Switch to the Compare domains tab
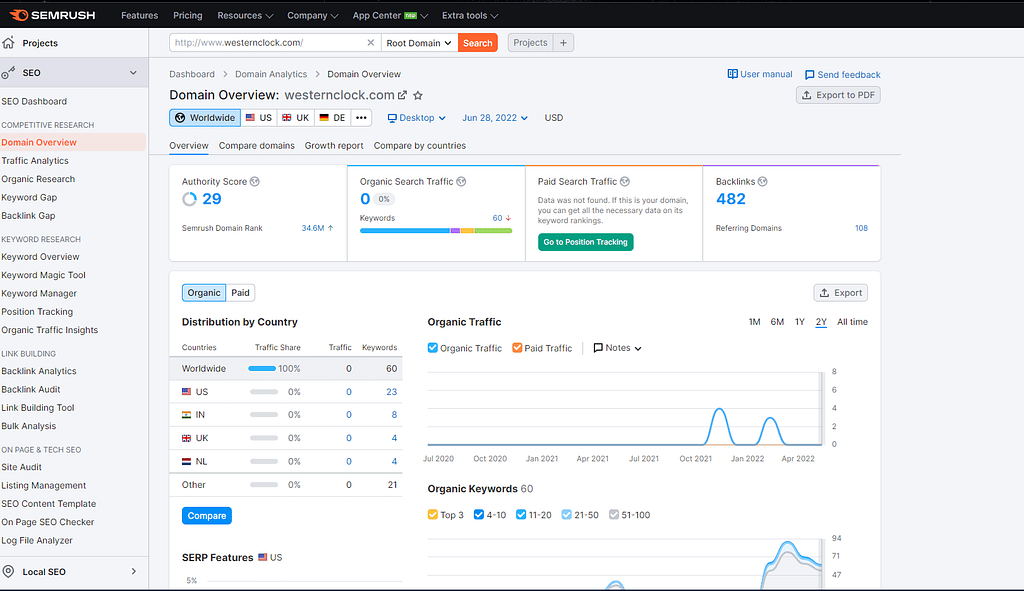This screenshot has width=1024, height=591. tap(257, 146)
